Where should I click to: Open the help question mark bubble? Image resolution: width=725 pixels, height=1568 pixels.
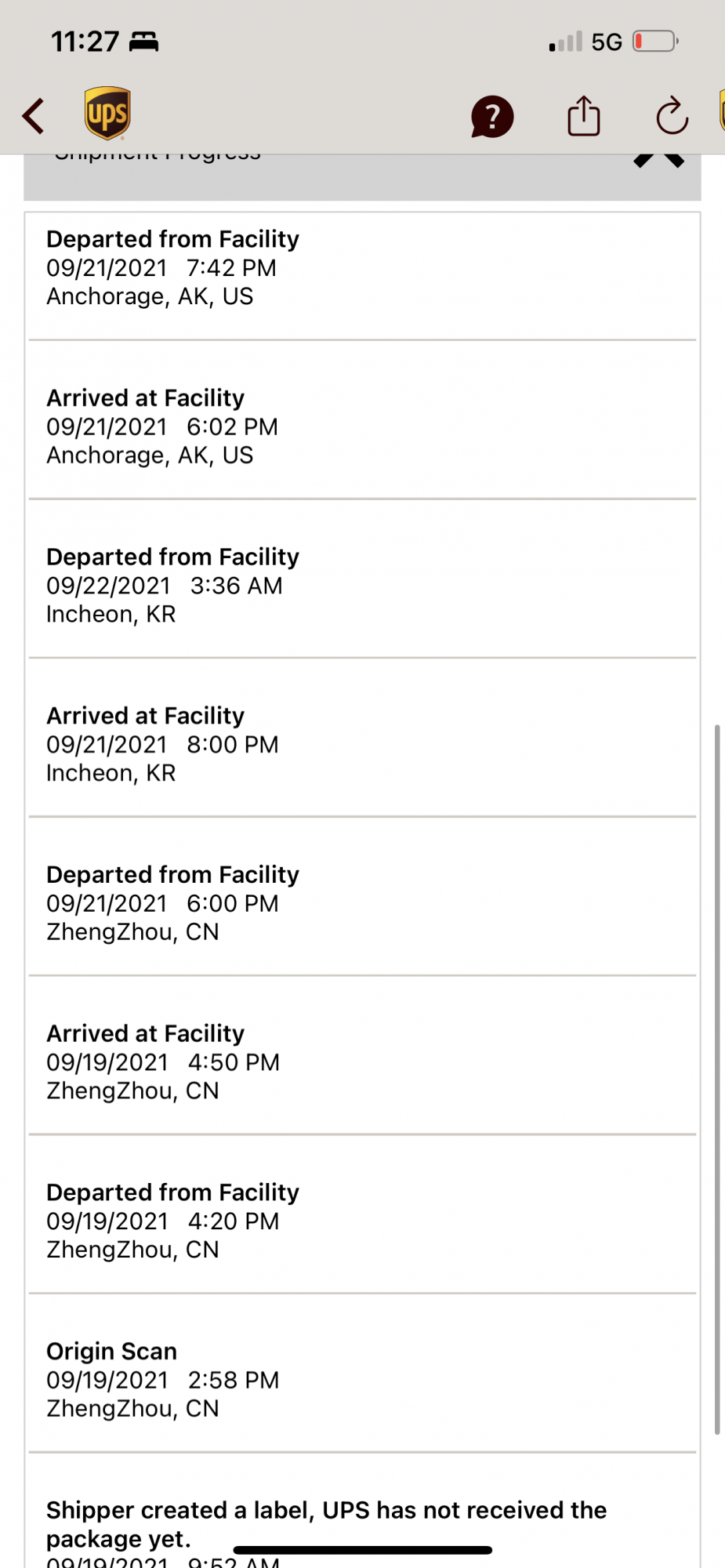(491, 117)
